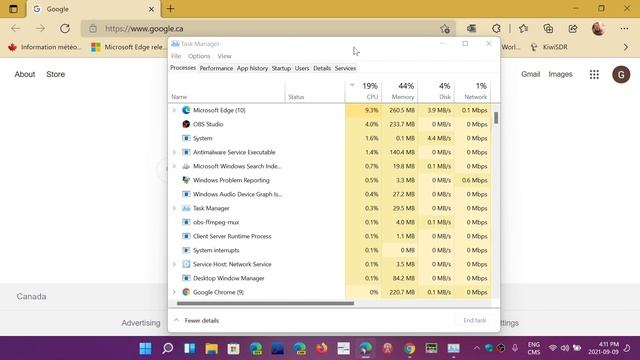
Task: Open Edge tab actions menu icon
Action: (13, 9)
